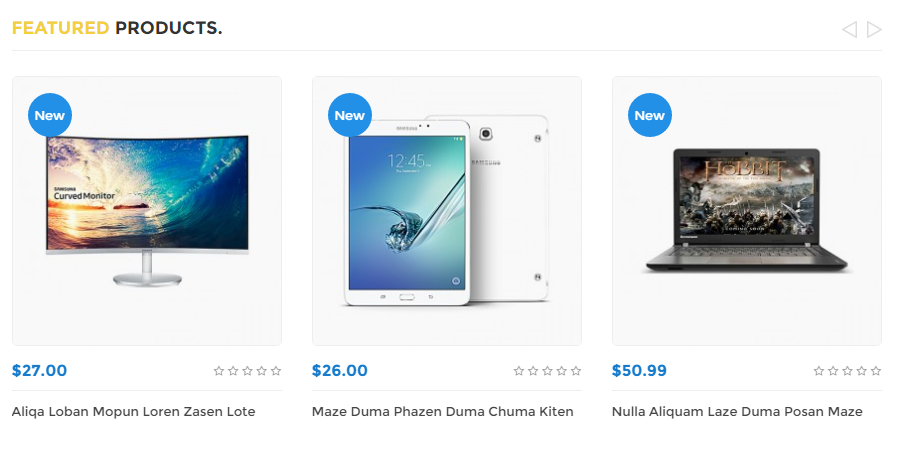Click the Featured Products heading
Viewport: 904px width, 459px height.
(x=117, y=28)
